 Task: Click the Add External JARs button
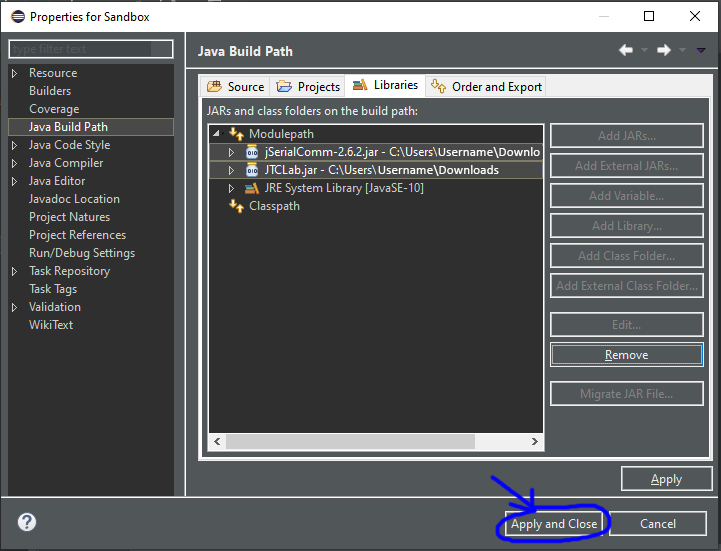pos(627,166)
